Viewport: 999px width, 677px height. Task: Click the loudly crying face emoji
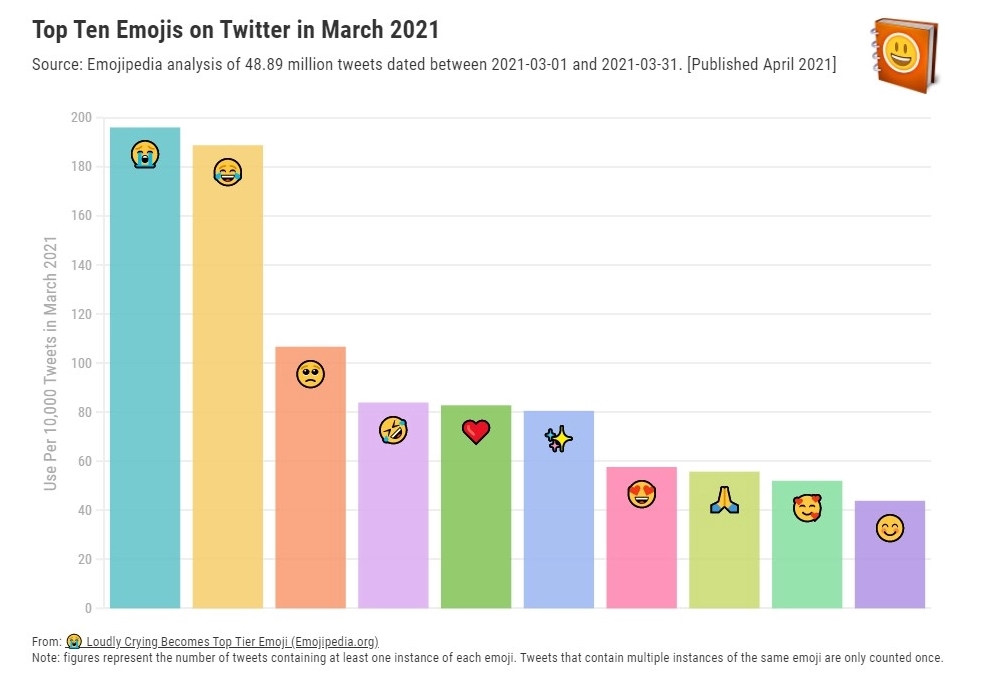click(x=145, y=154)
